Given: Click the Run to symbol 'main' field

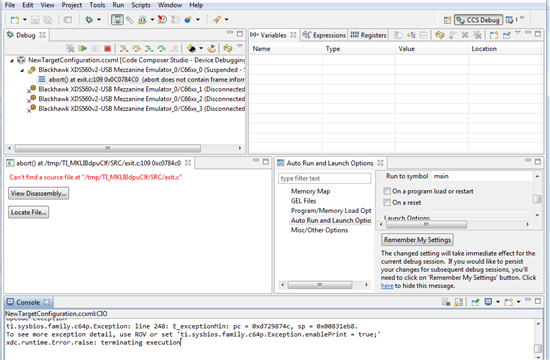Looking at the screenshot, I should [x=482, y=176].
